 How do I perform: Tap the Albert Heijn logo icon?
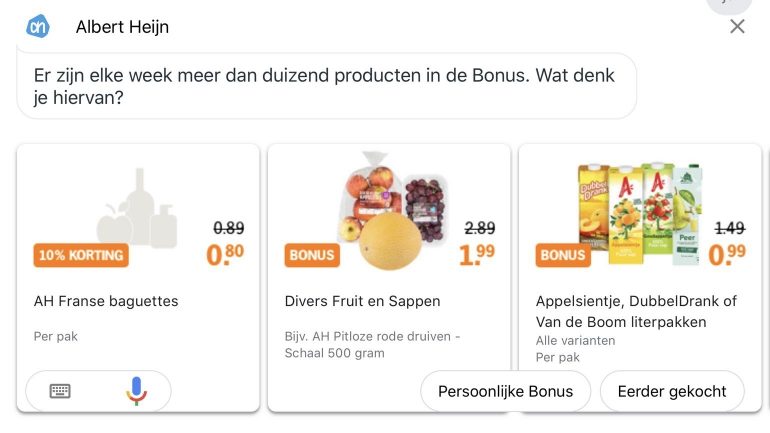click(37, 27)
